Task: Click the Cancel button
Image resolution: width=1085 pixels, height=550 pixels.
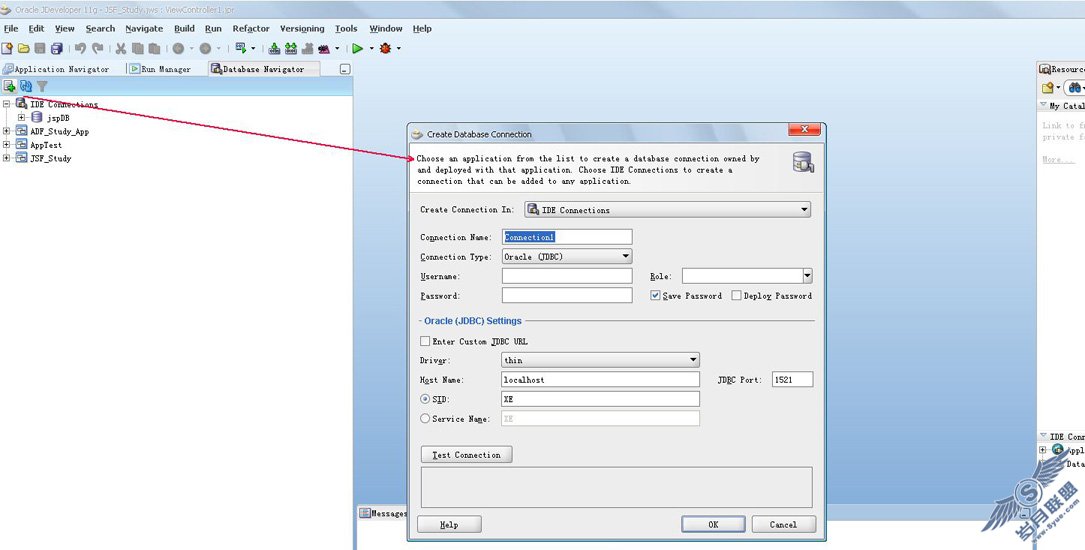Action: click(783, 524)
